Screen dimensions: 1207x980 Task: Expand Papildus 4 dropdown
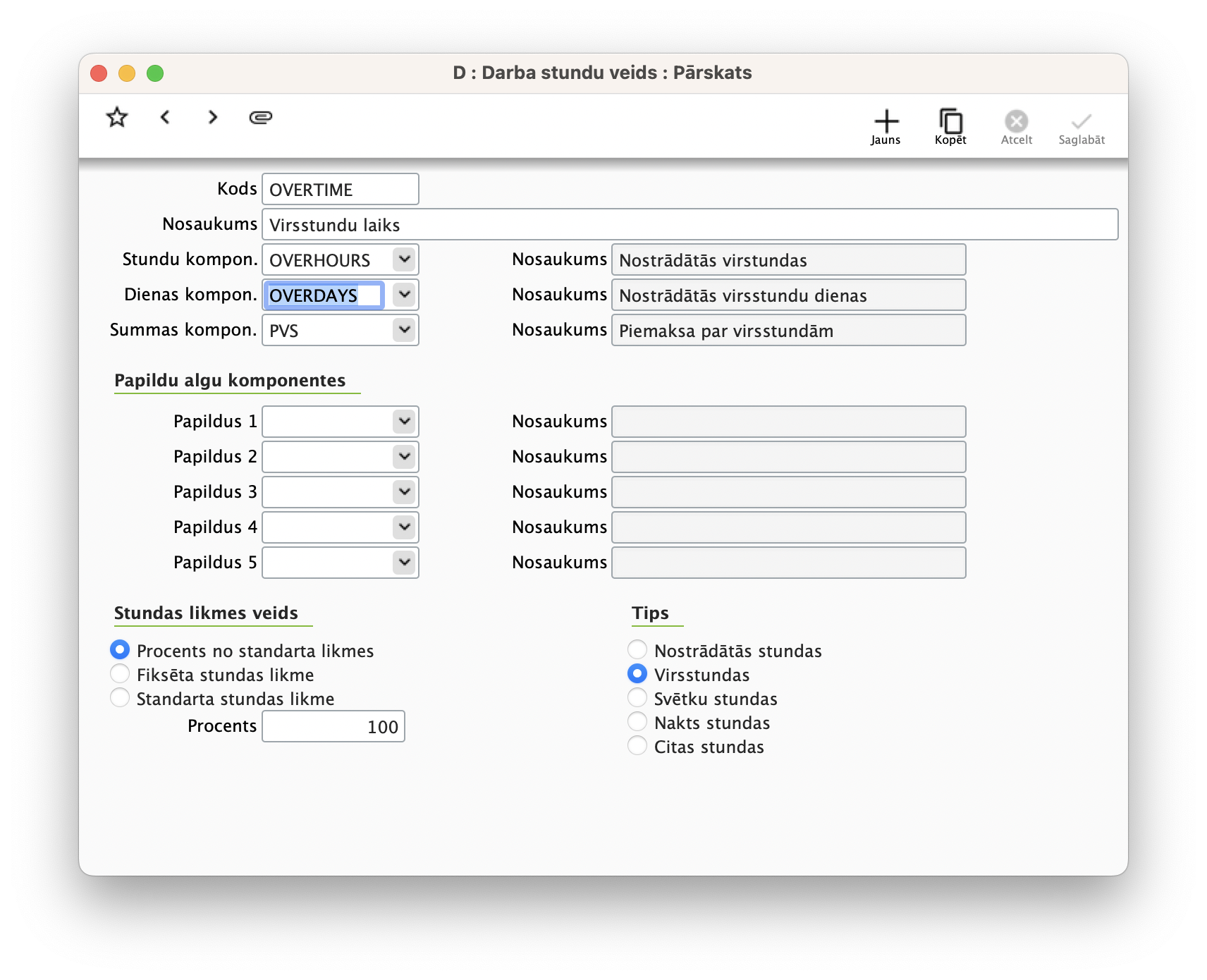click(405, 527)
